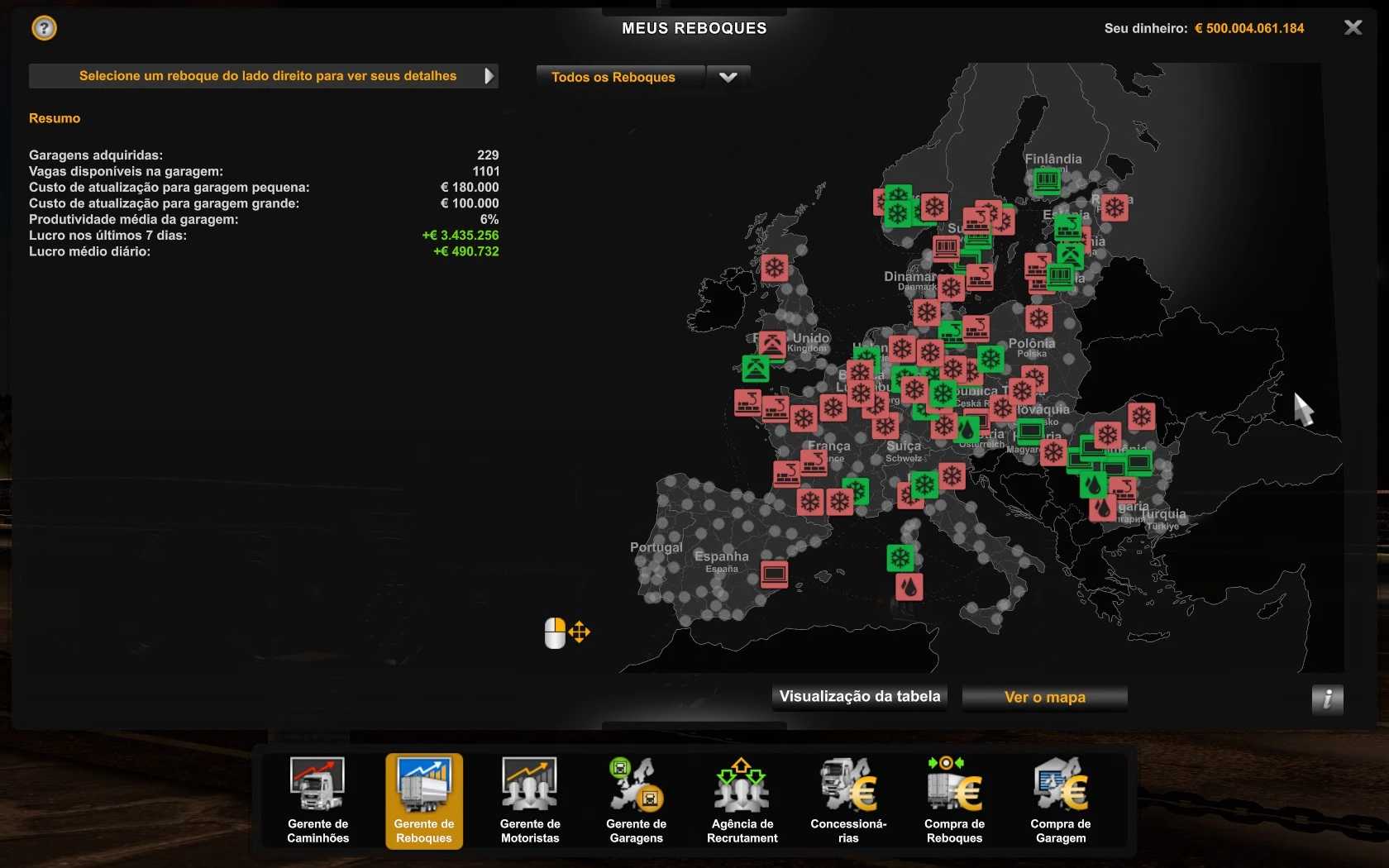Switch to Visualização da tabela
This screenshot has height=868, width=1389.
tap(859, 697)
